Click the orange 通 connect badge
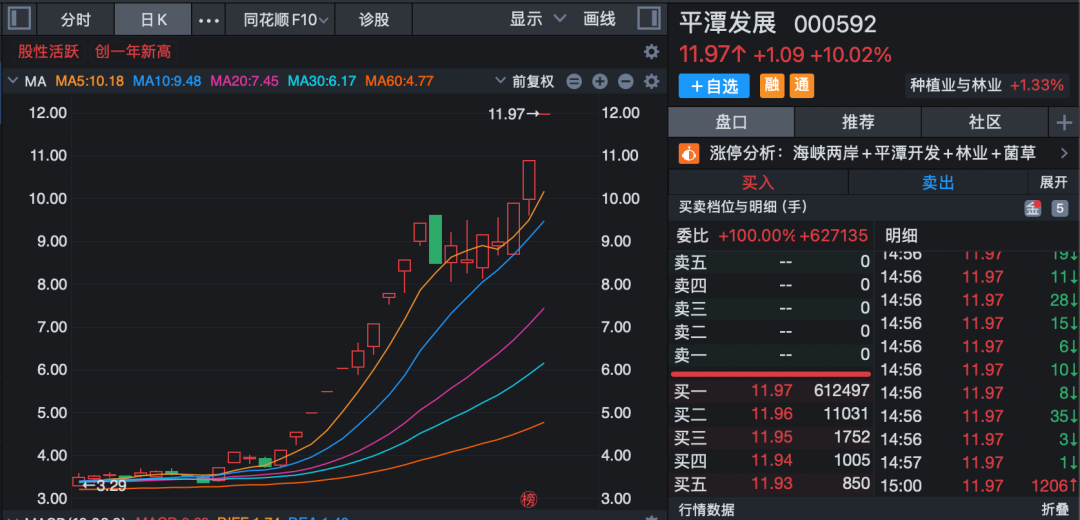The width and height of the screenshot is (1080, 520). [x=802, y=86]
